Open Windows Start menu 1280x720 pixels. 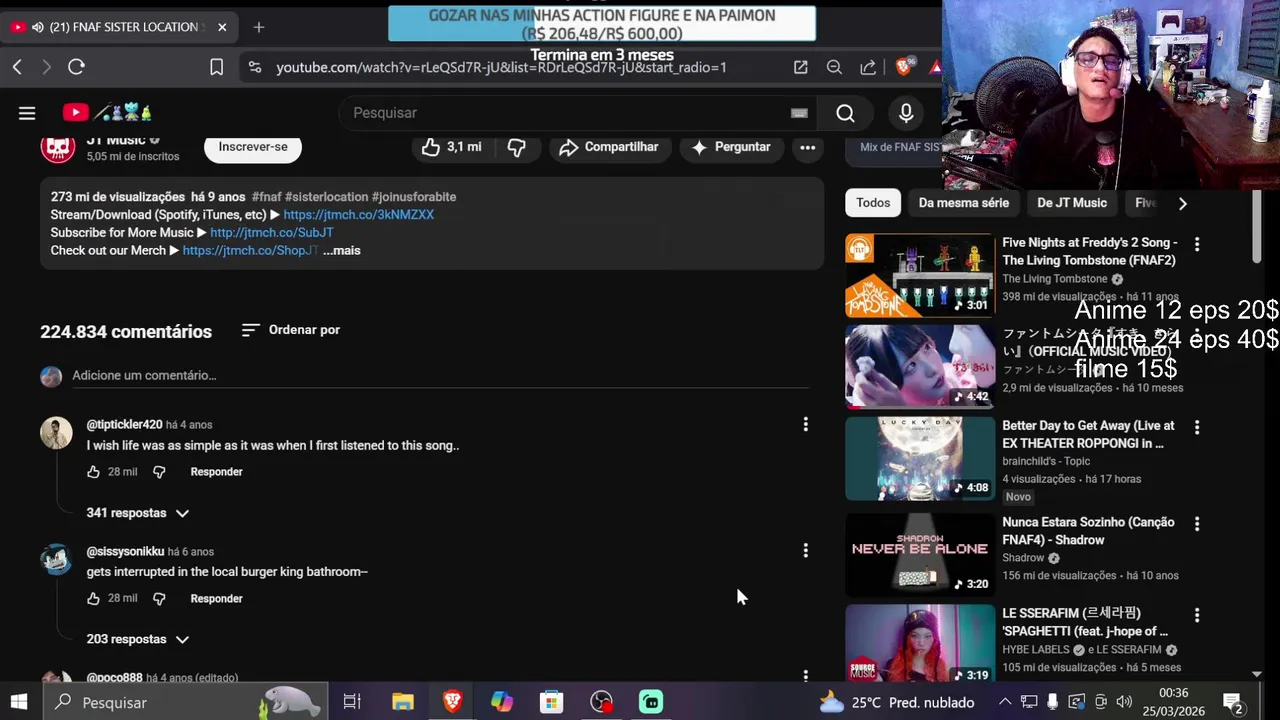click(19, 702)
